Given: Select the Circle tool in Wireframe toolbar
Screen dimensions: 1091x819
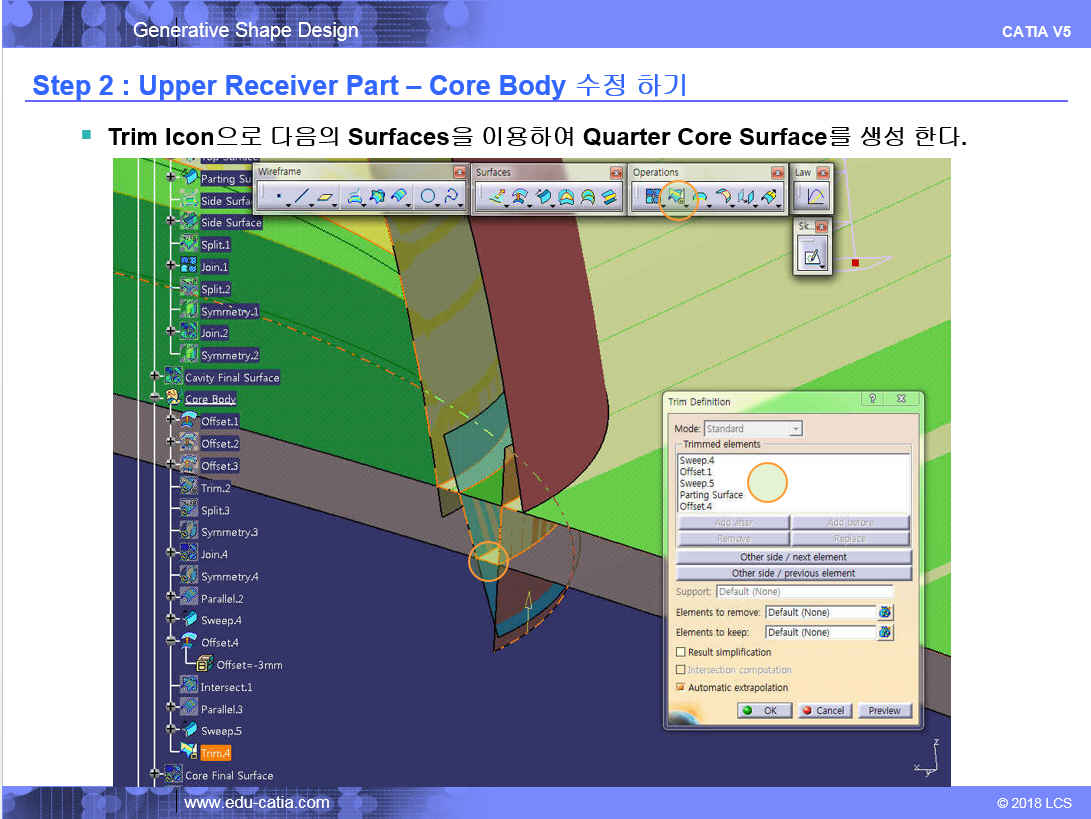Looking at the screenshot, I should (x=428, y=197).
